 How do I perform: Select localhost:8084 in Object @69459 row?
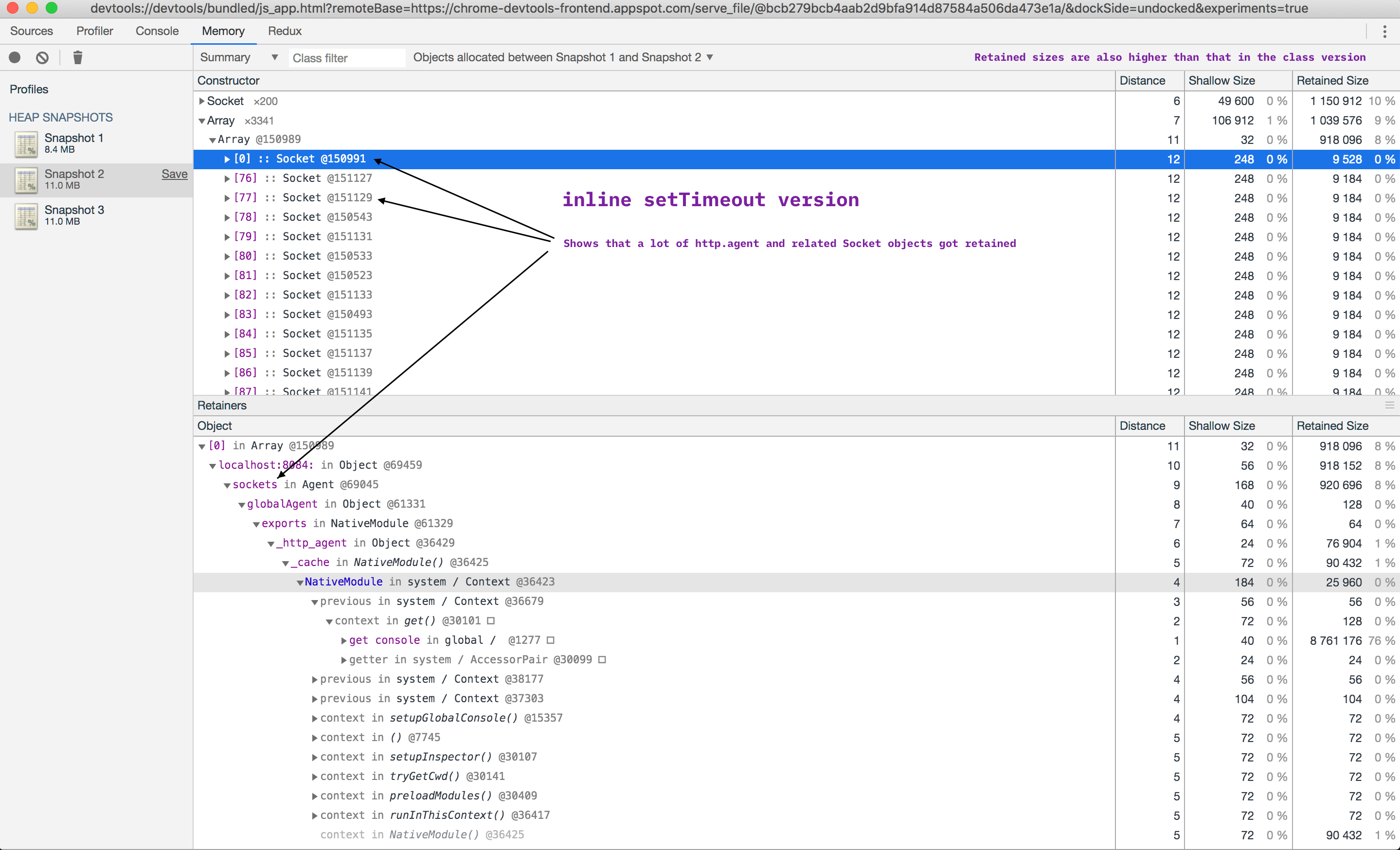coord(796,465)
